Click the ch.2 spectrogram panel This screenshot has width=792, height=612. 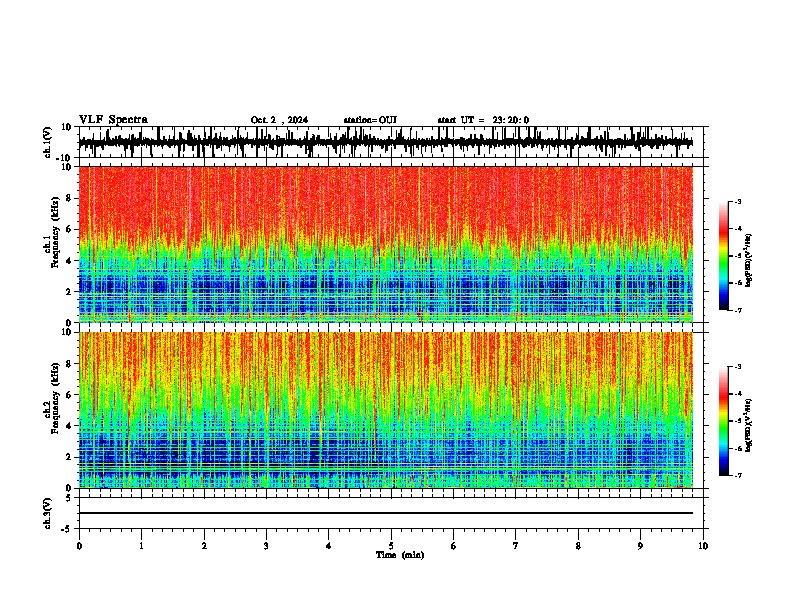(x=386, y=410)
